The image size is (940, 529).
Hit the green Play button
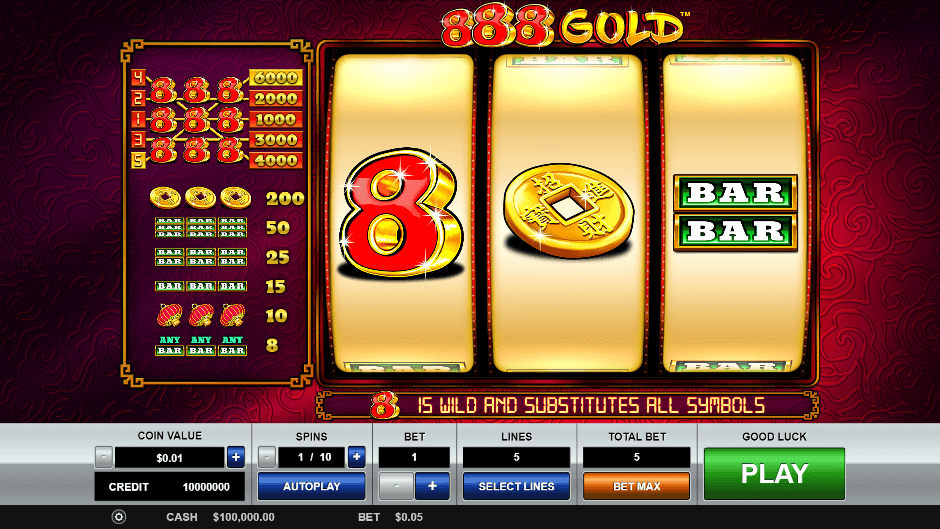click(x=775, y=474)
